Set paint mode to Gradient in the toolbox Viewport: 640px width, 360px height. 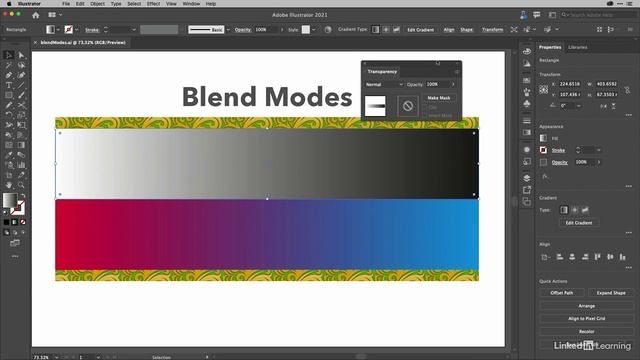pos(14,222)
